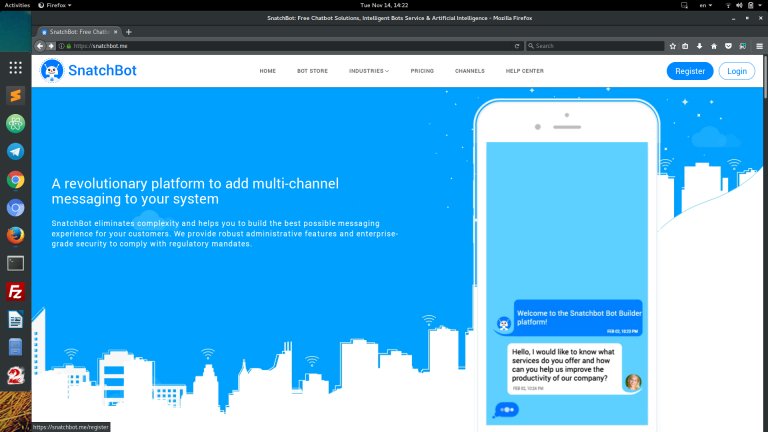The image size is (768, 432).
Task: Go back with the Firefox back arrow
Action: tap(40, 46)
